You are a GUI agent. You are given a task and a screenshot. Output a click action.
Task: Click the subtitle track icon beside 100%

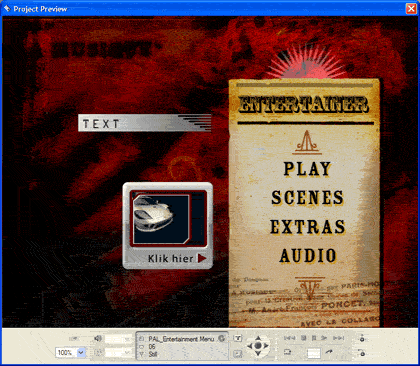(98, 352)
